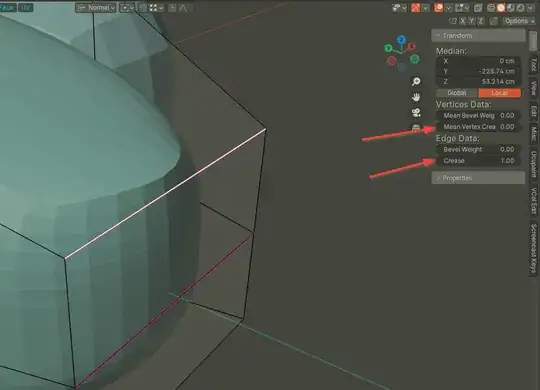Open the pivot point dropdown
Viewport: 540px width, 390px height.
tap(127, 8)
